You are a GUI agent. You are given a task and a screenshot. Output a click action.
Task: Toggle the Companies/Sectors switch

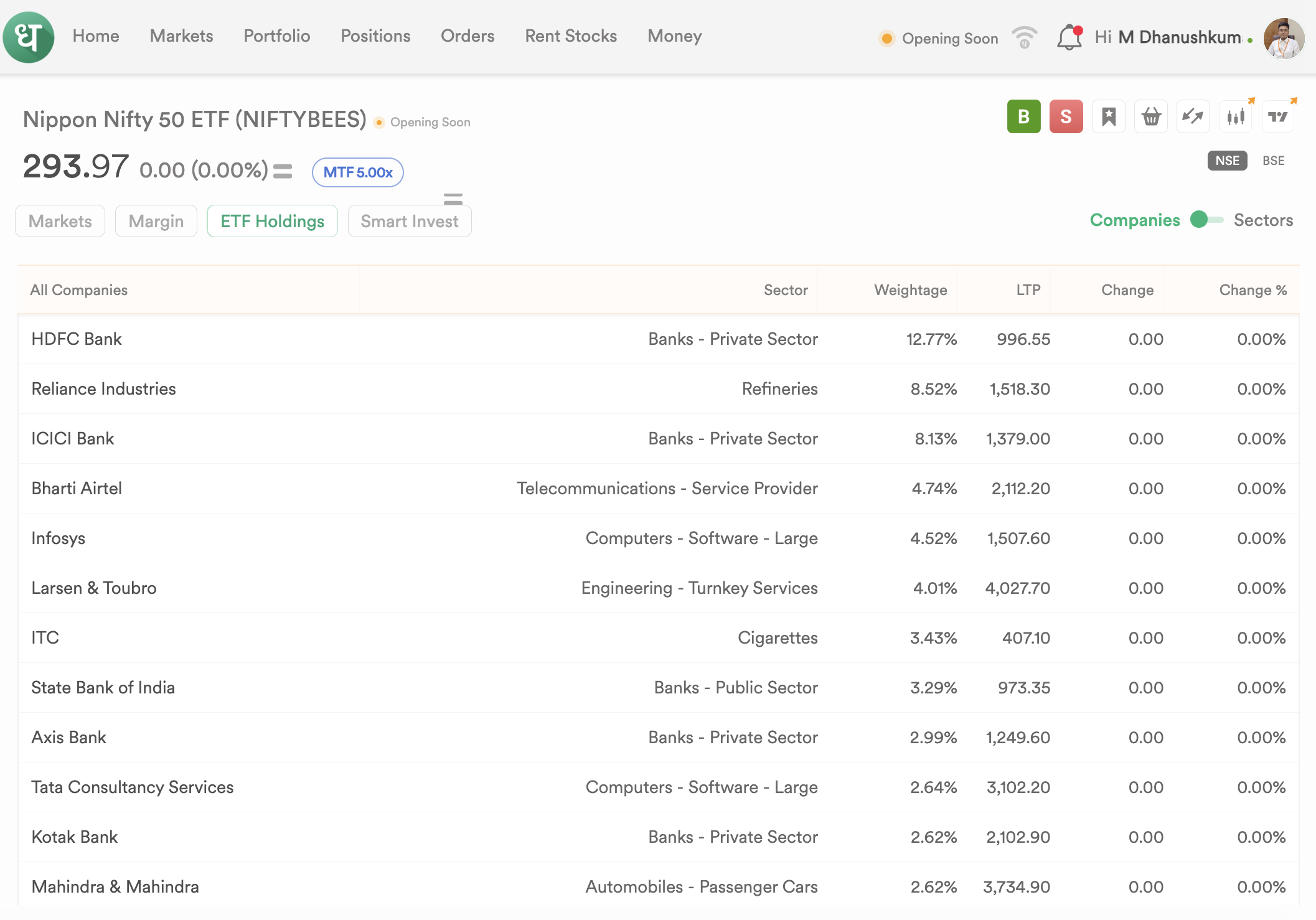(x=1206, y=220)
